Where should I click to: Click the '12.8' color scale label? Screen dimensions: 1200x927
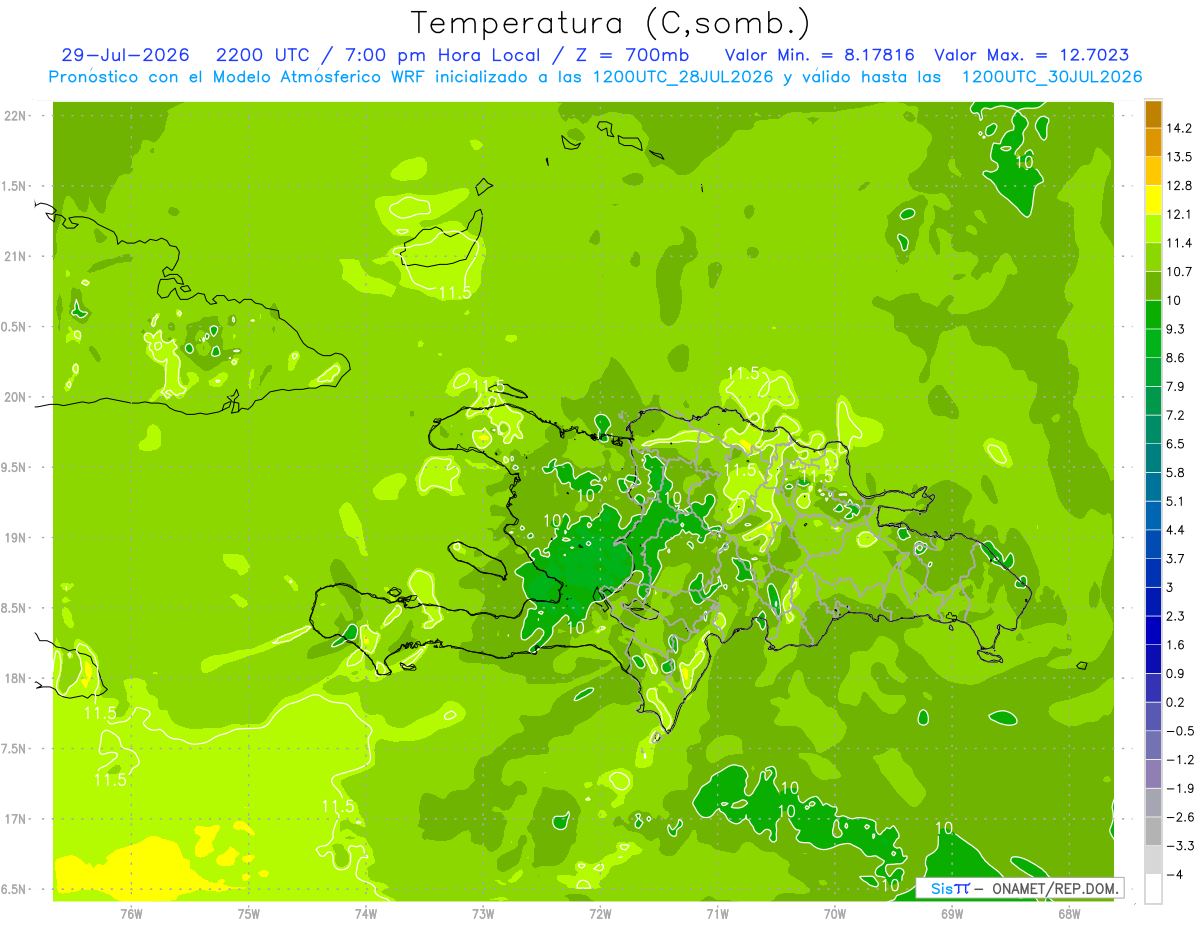[x=1179, y=186]
